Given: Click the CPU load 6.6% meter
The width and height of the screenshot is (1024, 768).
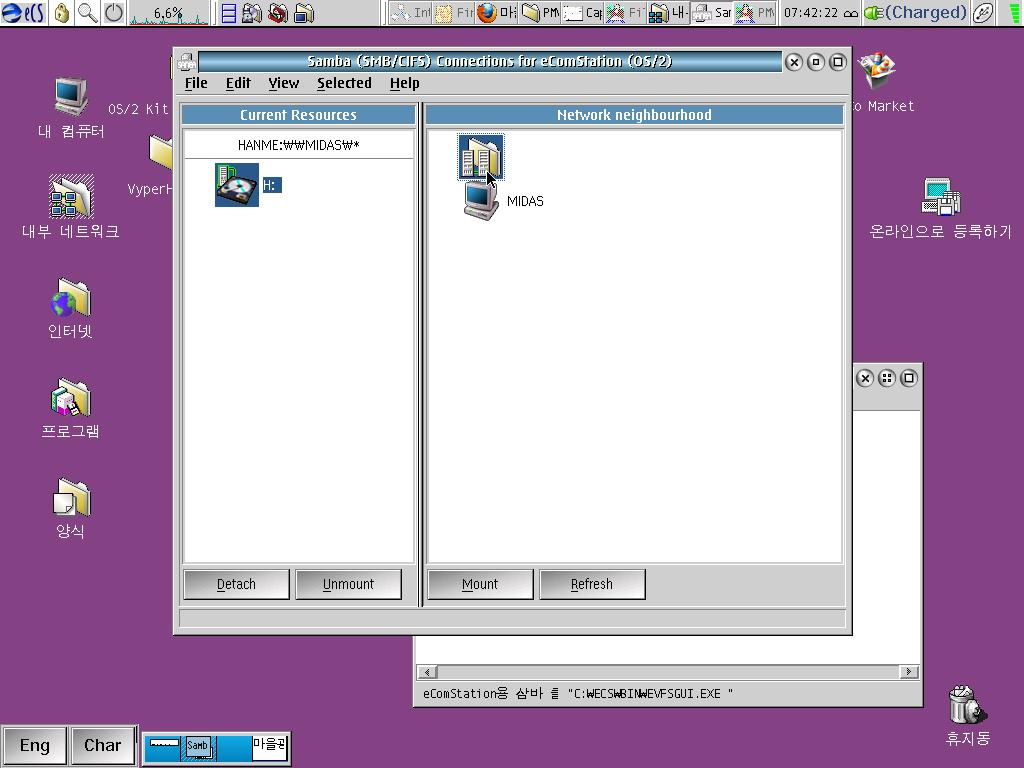Looking at the screenshot, I should pyautogui.click(x=168, y=13).
